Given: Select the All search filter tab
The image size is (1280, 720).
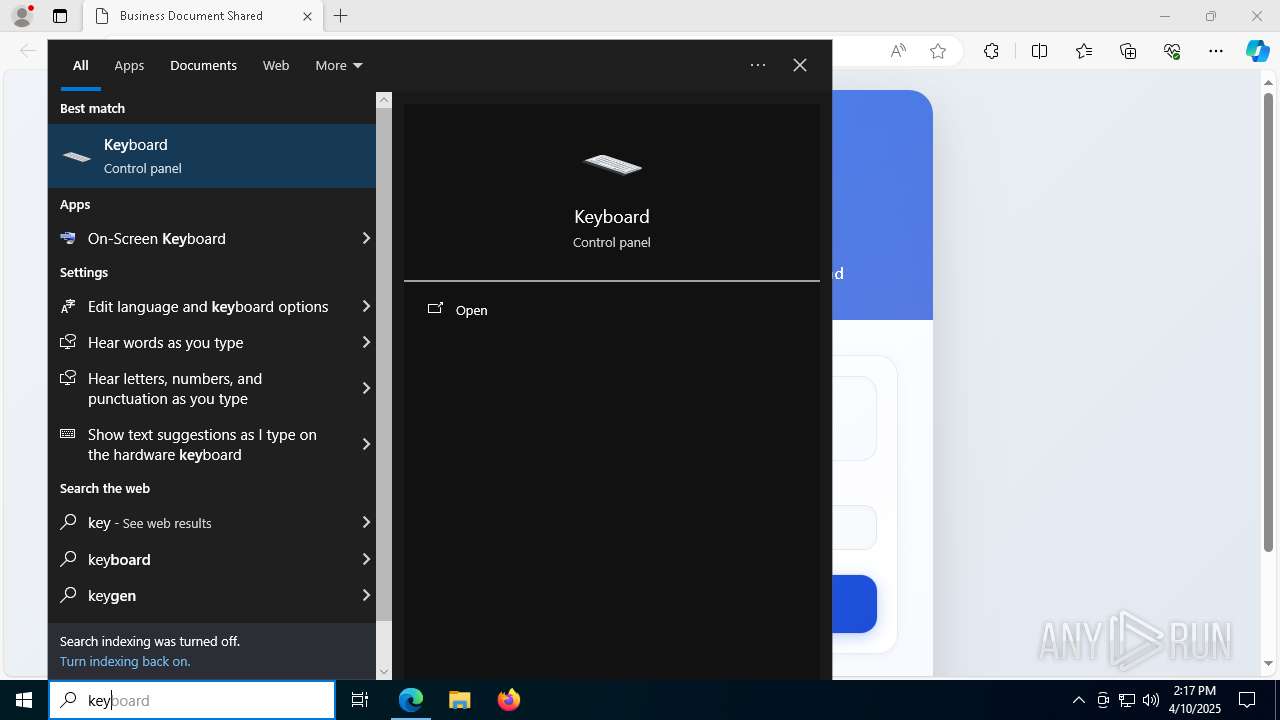Looking at the screenshot, I should (81, 65).
